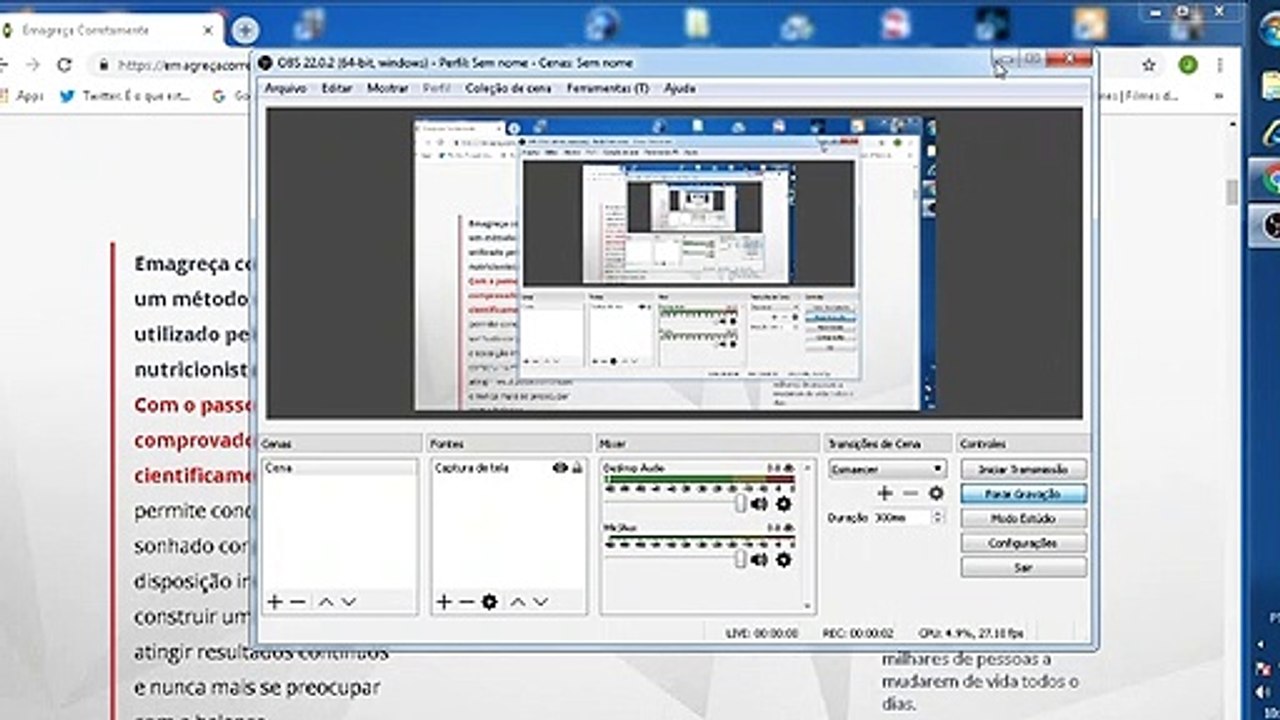Click the OBS icon in the Windows taskbar

tap(1270, 226)
